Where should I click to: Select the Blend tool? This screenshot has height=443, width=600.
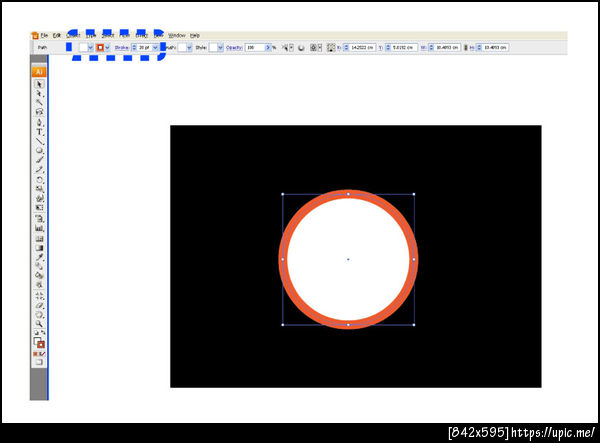coord(39,266)
